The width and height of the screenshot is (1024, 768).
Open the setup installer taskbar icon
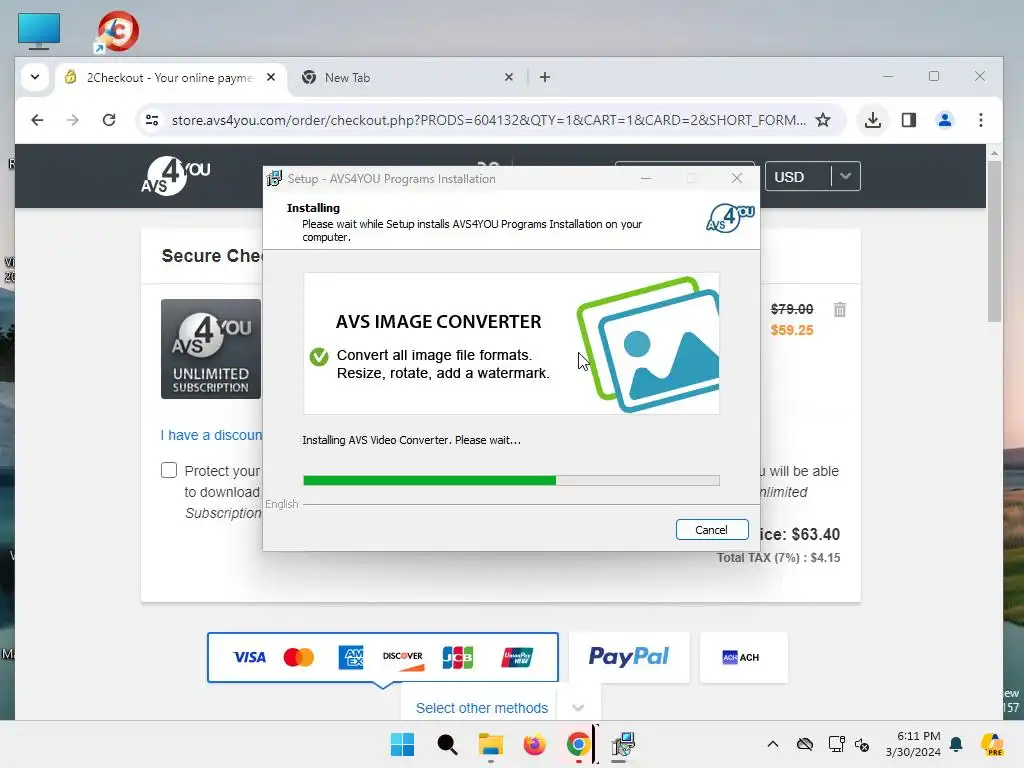pos(623,744)
